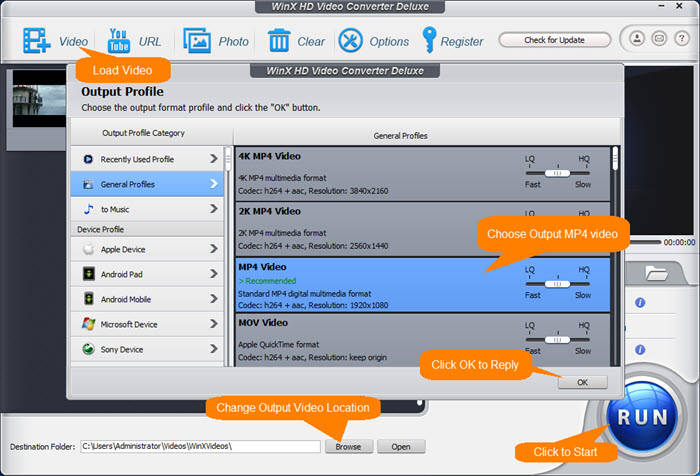Screen dimensions: 700x476
Task: Click the Register key icon
Action: pyautogui.click(x=429, y=40)
